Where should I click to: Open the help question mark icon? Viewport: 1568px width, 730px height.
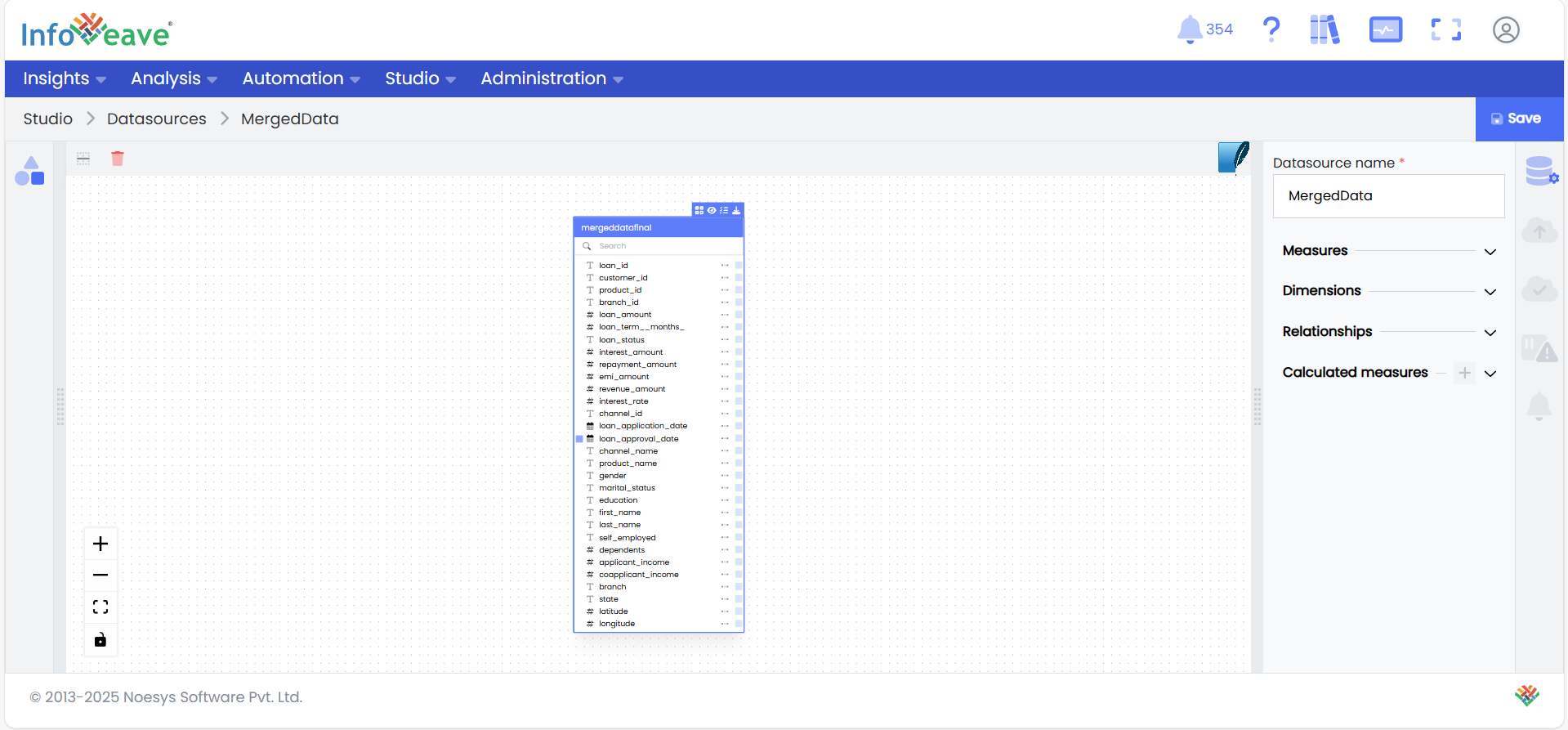coord(1271,29)
